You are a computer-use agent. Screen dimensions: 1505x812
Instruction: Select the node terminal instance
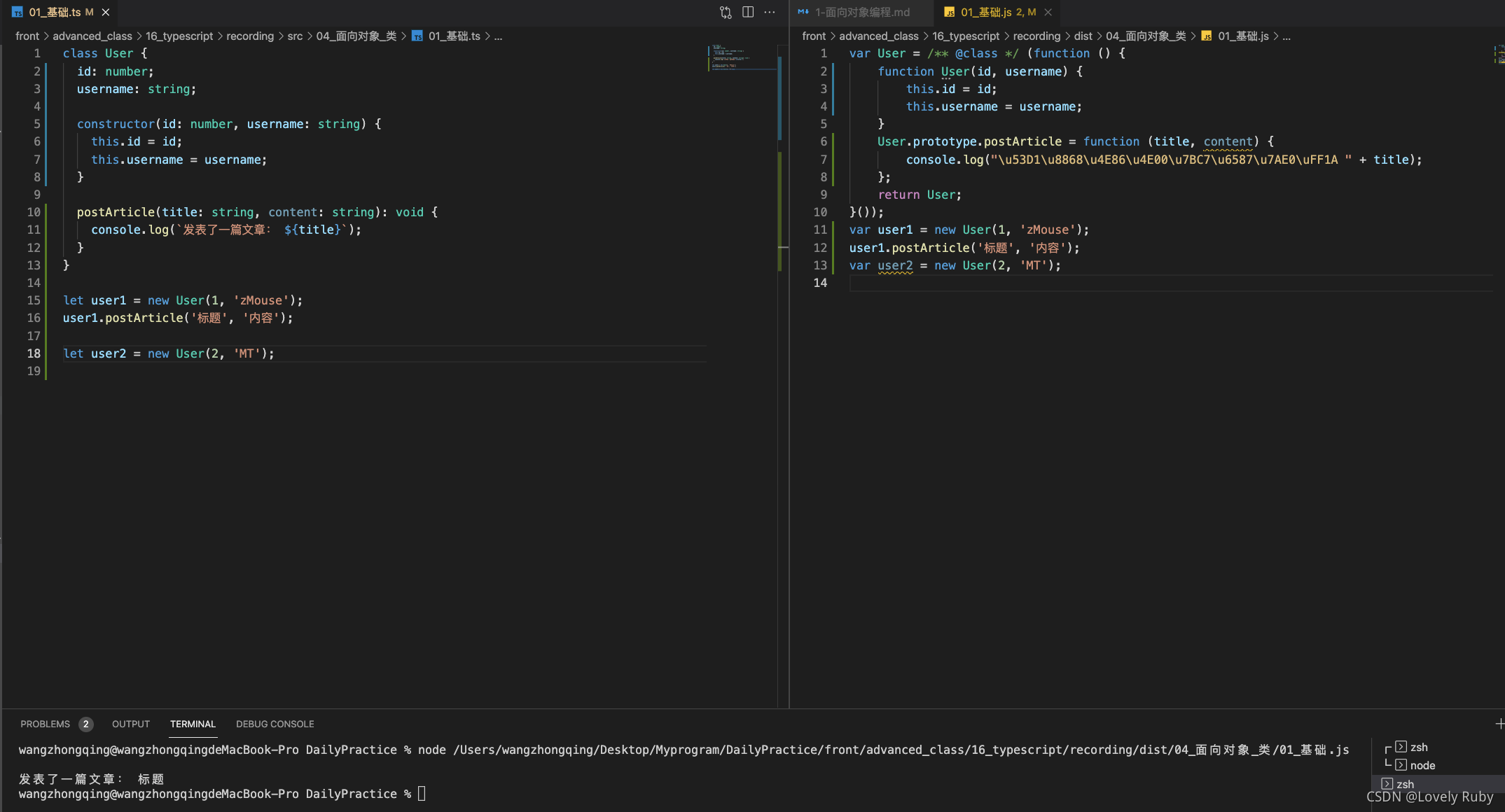[x=1422, y=765]
